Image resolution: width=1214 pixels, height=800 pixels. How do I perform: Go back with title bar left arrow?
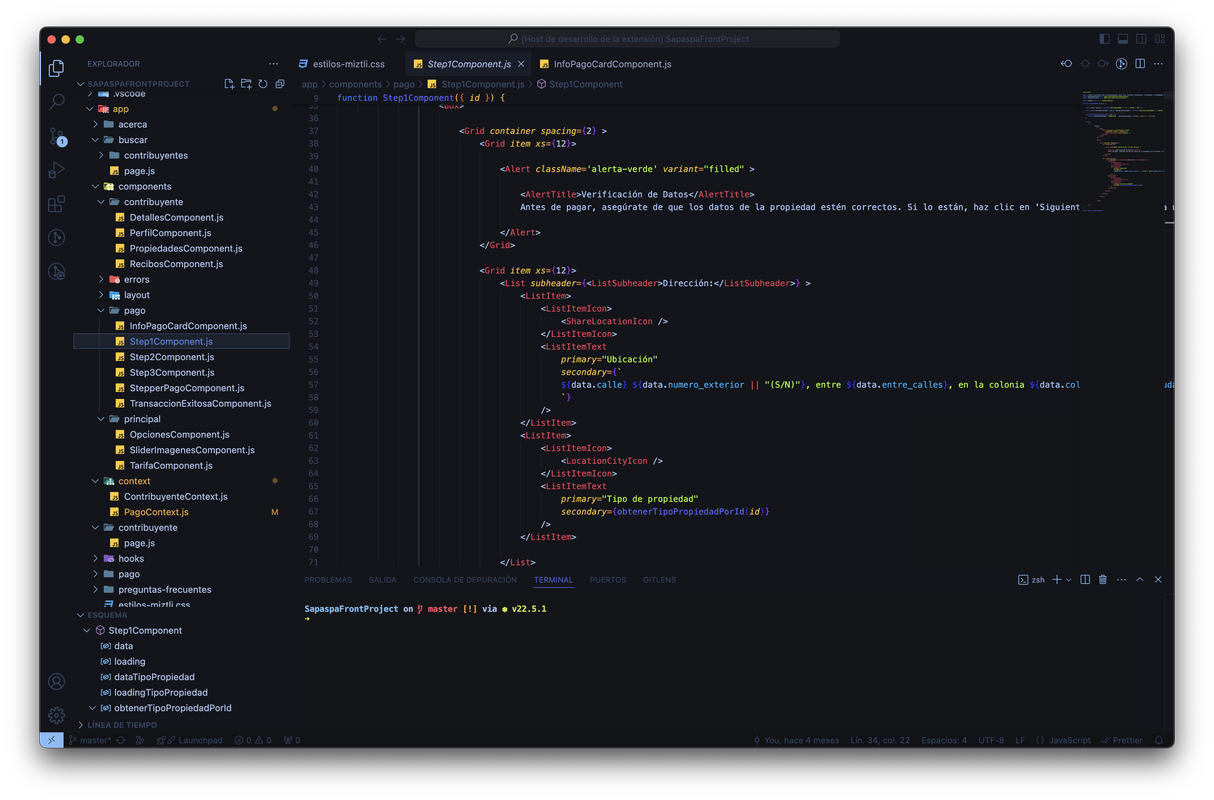coord(382,39)
